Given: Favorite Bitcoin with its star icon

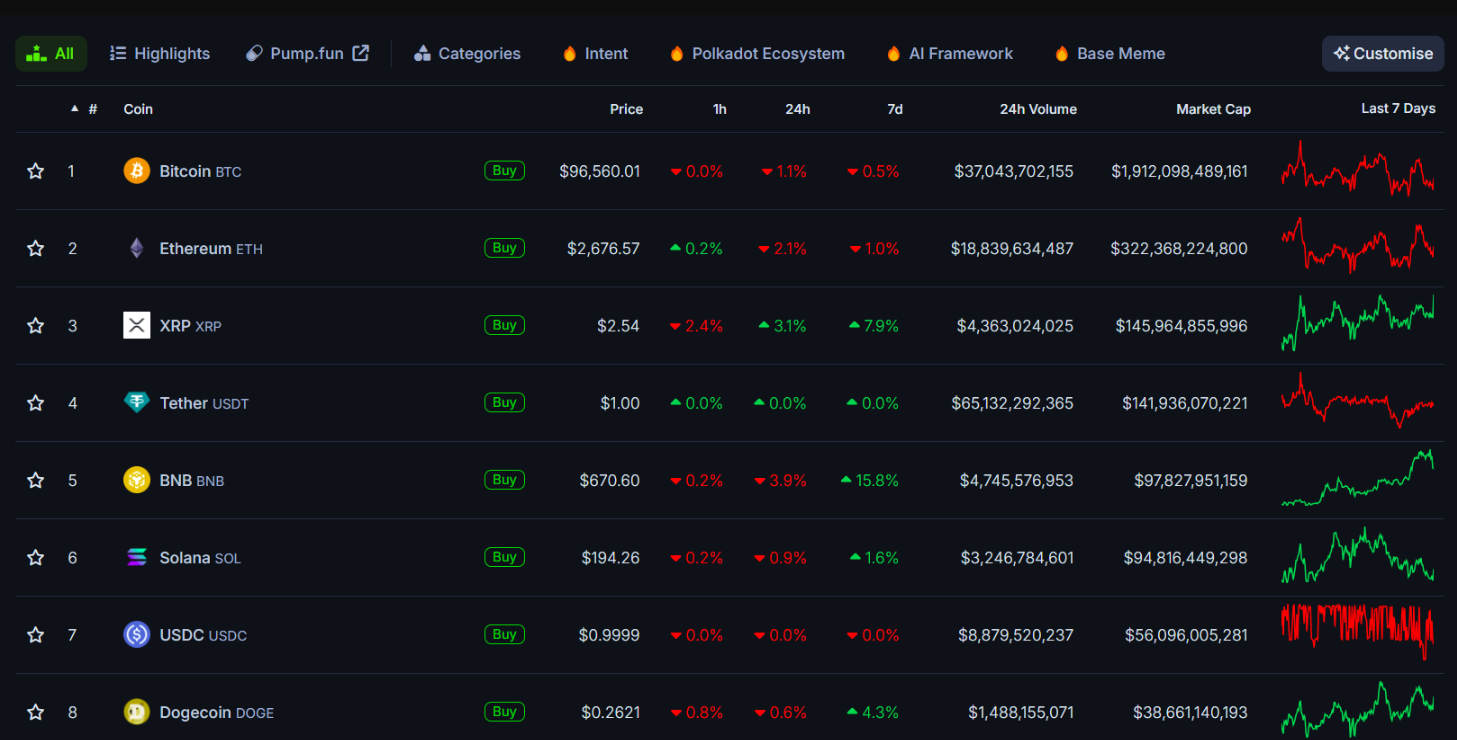Looking at the screenshot, I should pyautogui.click(x=36, y=171).
